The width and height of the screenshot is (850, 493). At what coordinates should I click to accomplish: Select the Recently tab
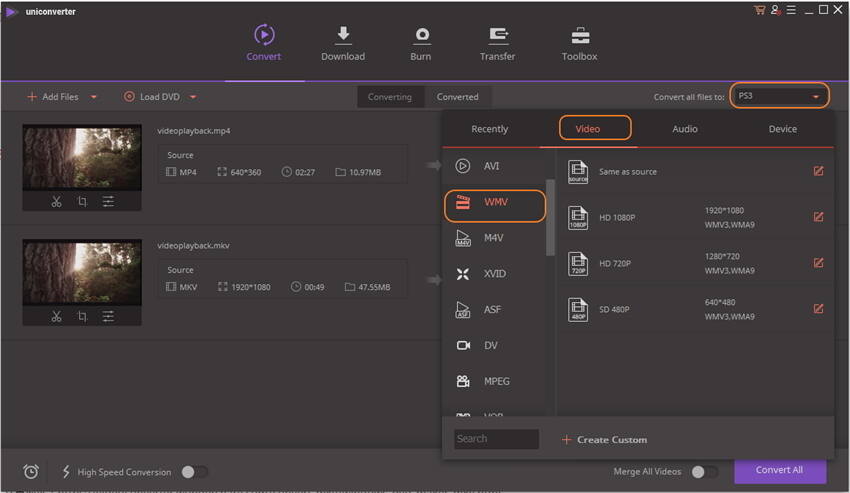[x=490, y=129]
